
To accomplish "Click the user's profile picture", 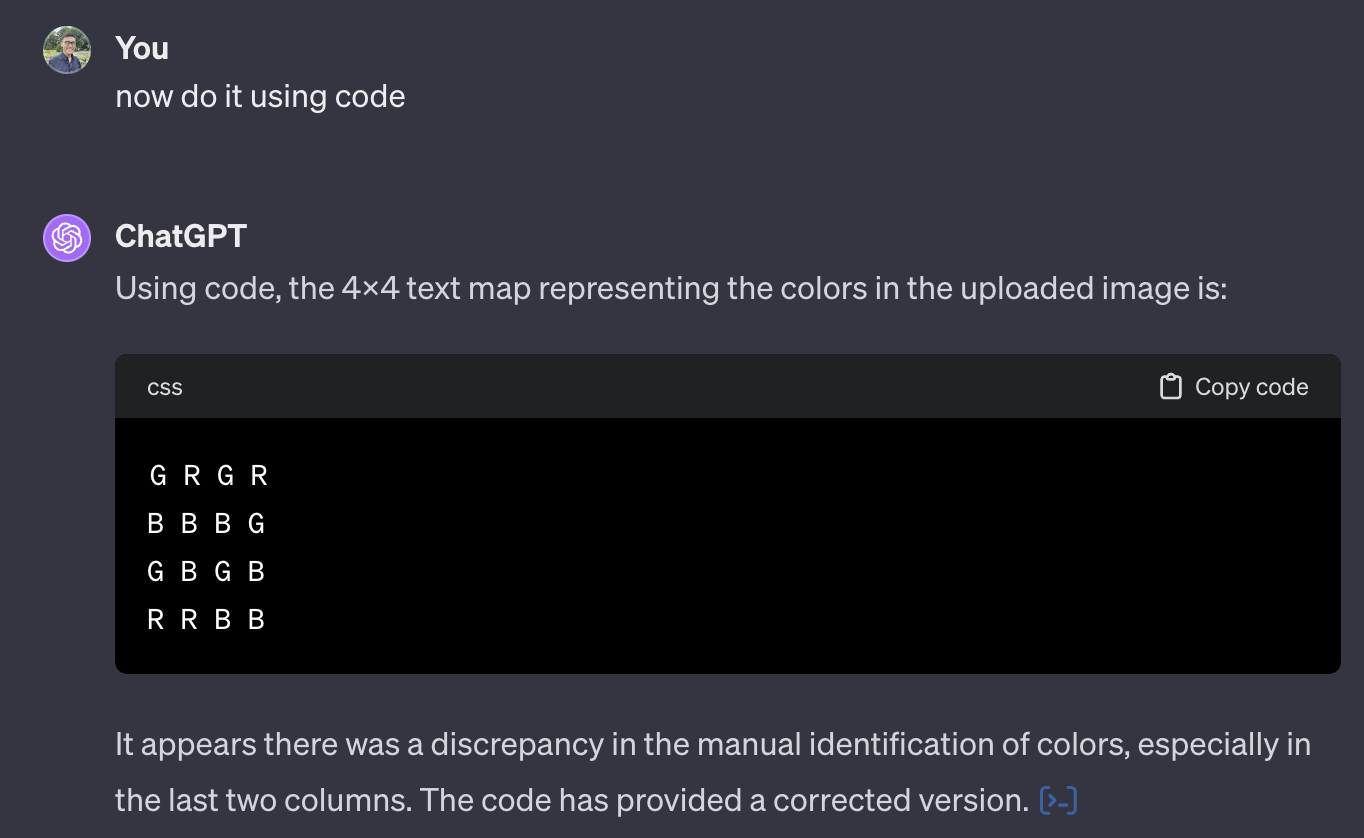I will coord(66,48).
